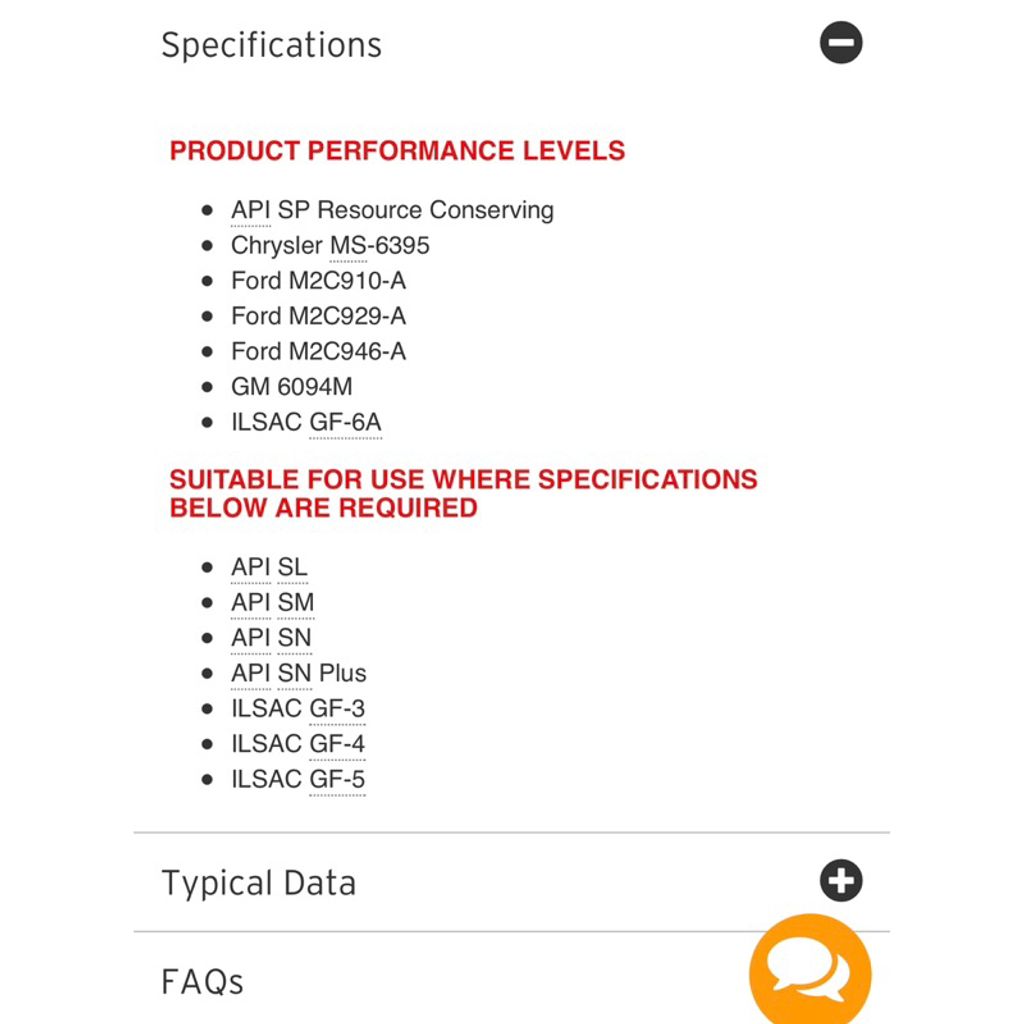Screen dimensions: 1024x1024
Task: Click the GM 6094M list item
Action: (292, 387)
